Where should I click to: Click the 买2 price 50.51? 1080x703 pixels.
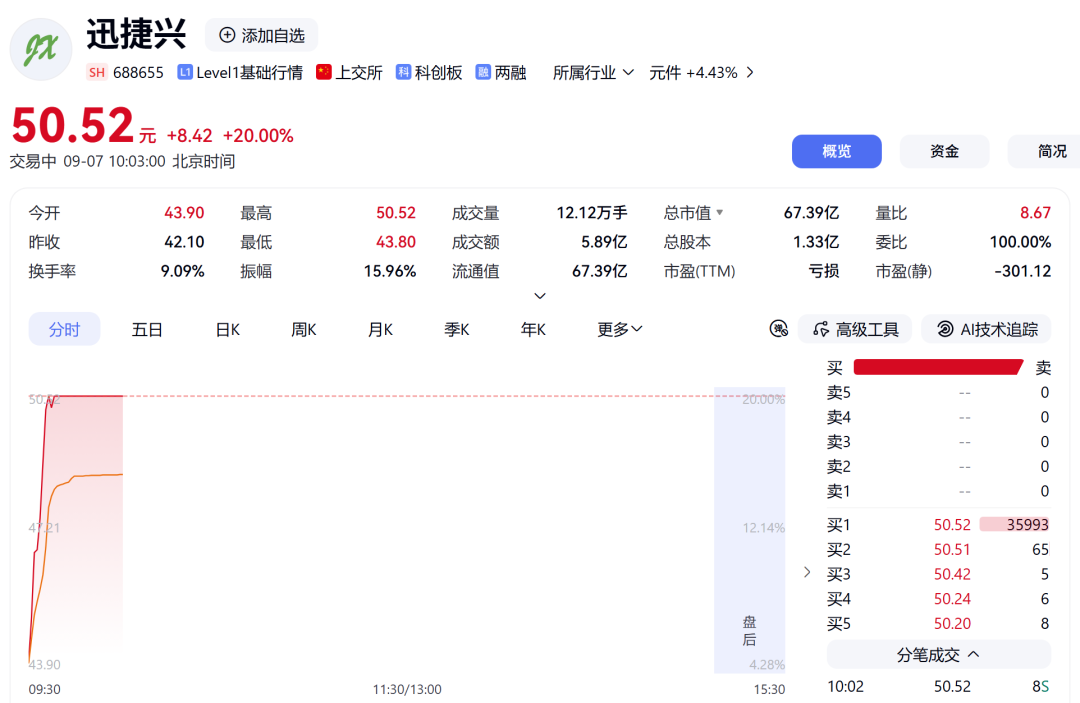click(x=952, y=549)
